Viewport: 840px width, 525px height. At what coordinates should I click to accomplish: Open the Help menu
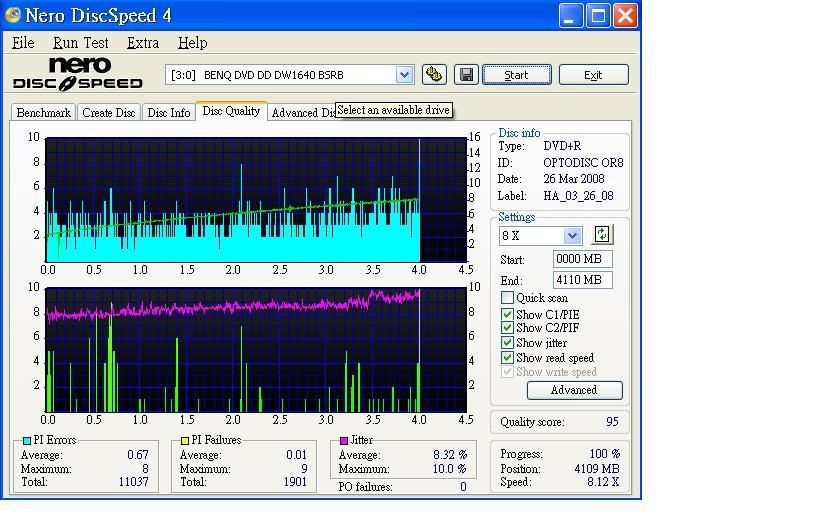pos(192,43)
